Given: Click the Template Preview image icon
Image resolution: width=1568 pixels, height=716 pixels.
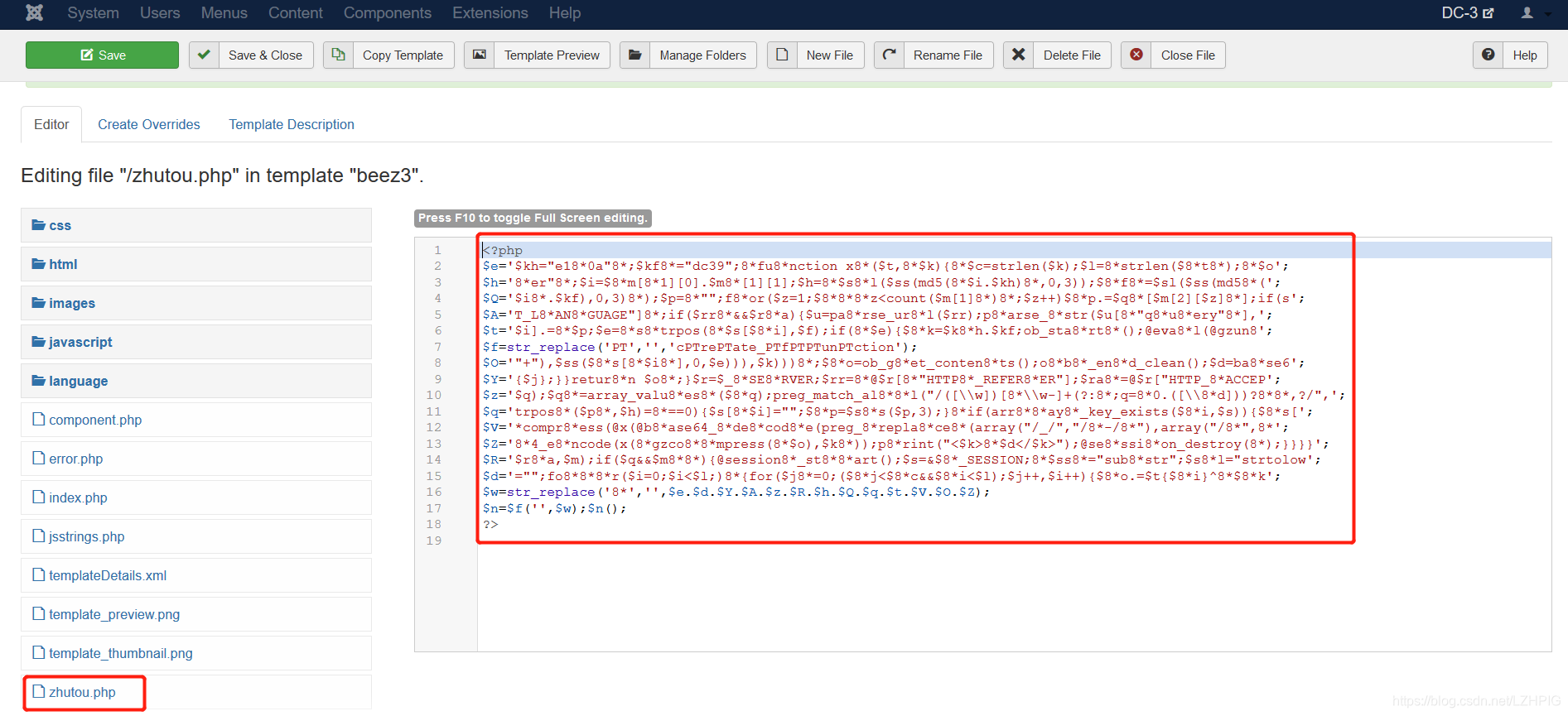Looking at the screenshot, I should (x=480, y=55).
